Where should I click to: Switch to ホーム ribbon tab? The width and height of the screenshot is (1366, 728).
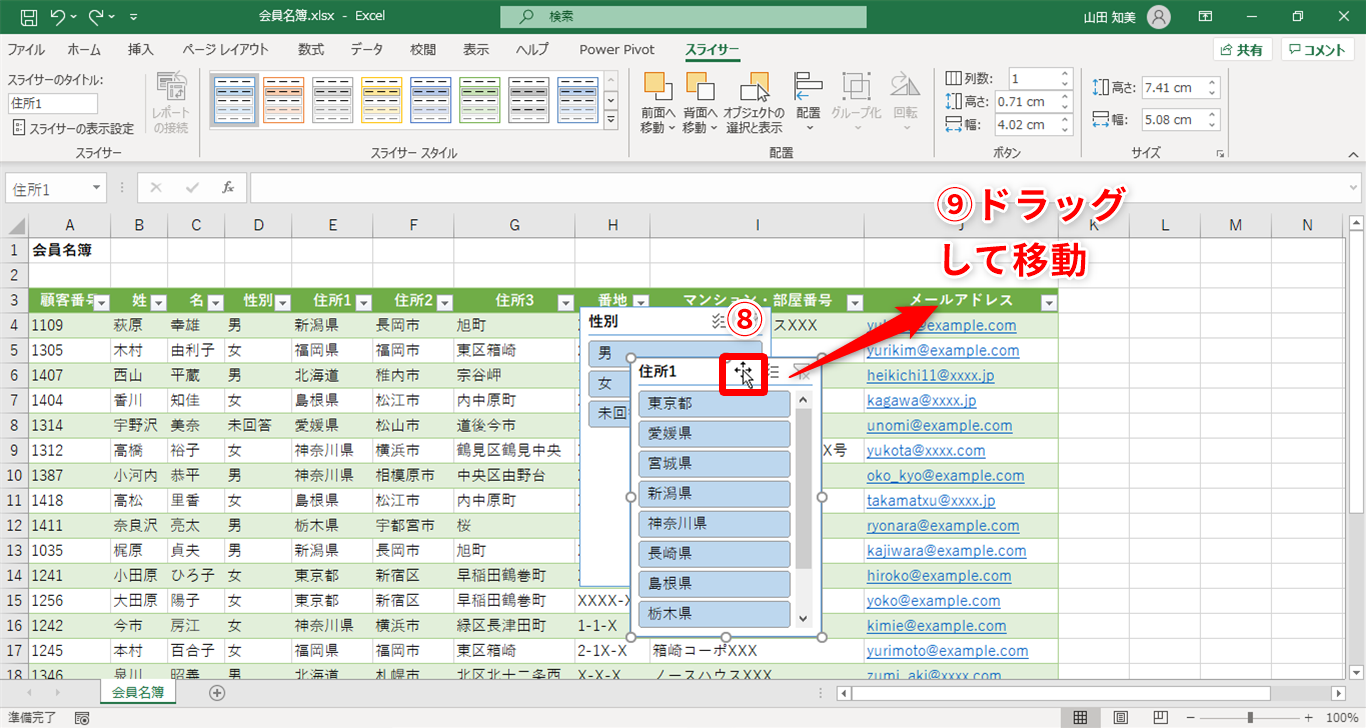point(84,49)
